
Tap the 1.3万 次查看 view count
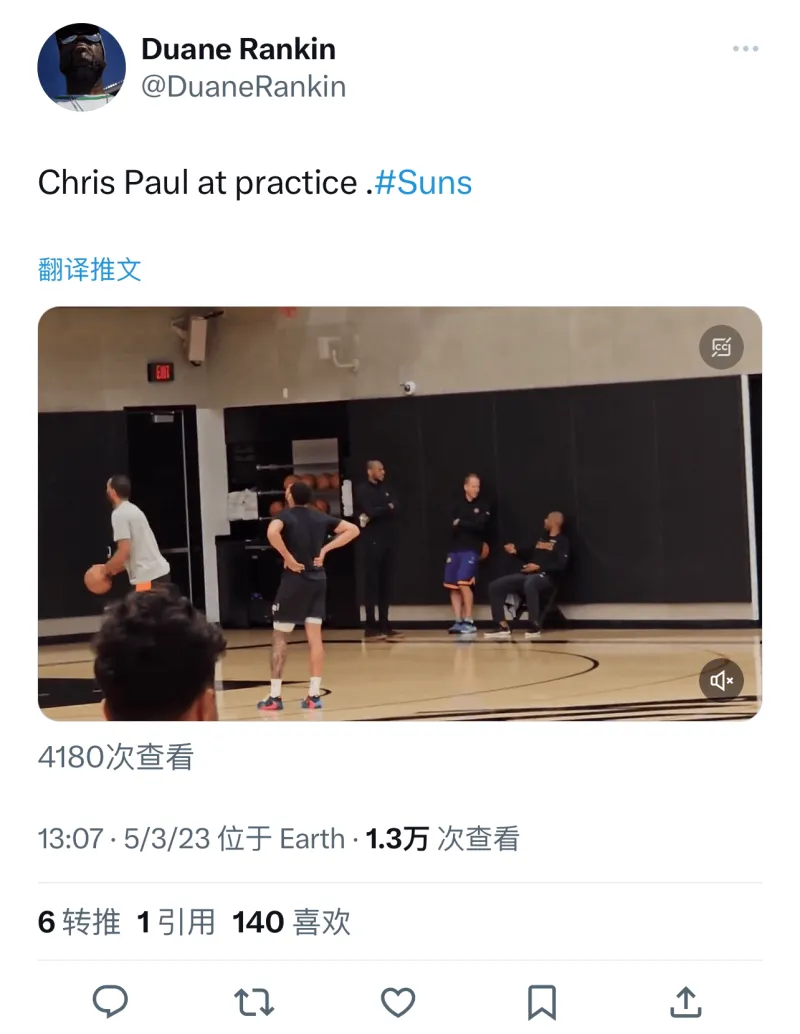(443, 839)
